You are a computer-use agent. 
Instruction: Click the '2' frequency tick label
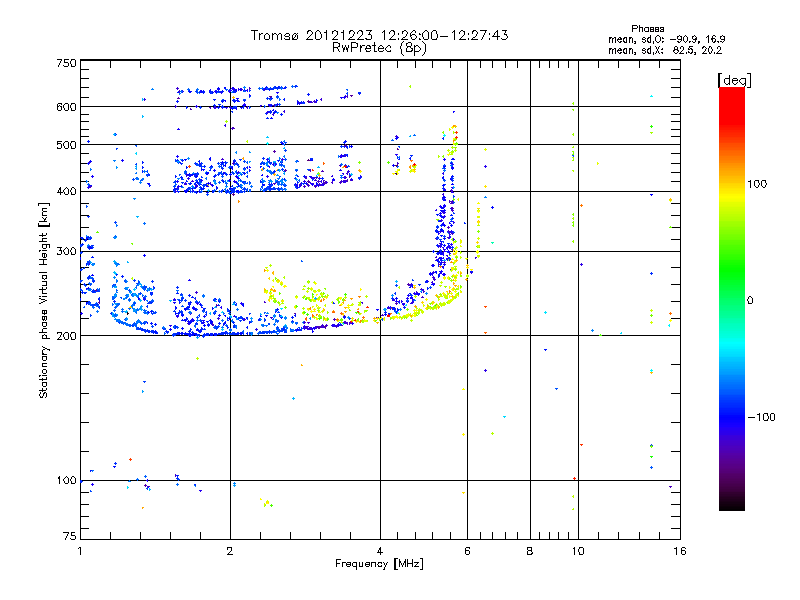tap(230, 551)
